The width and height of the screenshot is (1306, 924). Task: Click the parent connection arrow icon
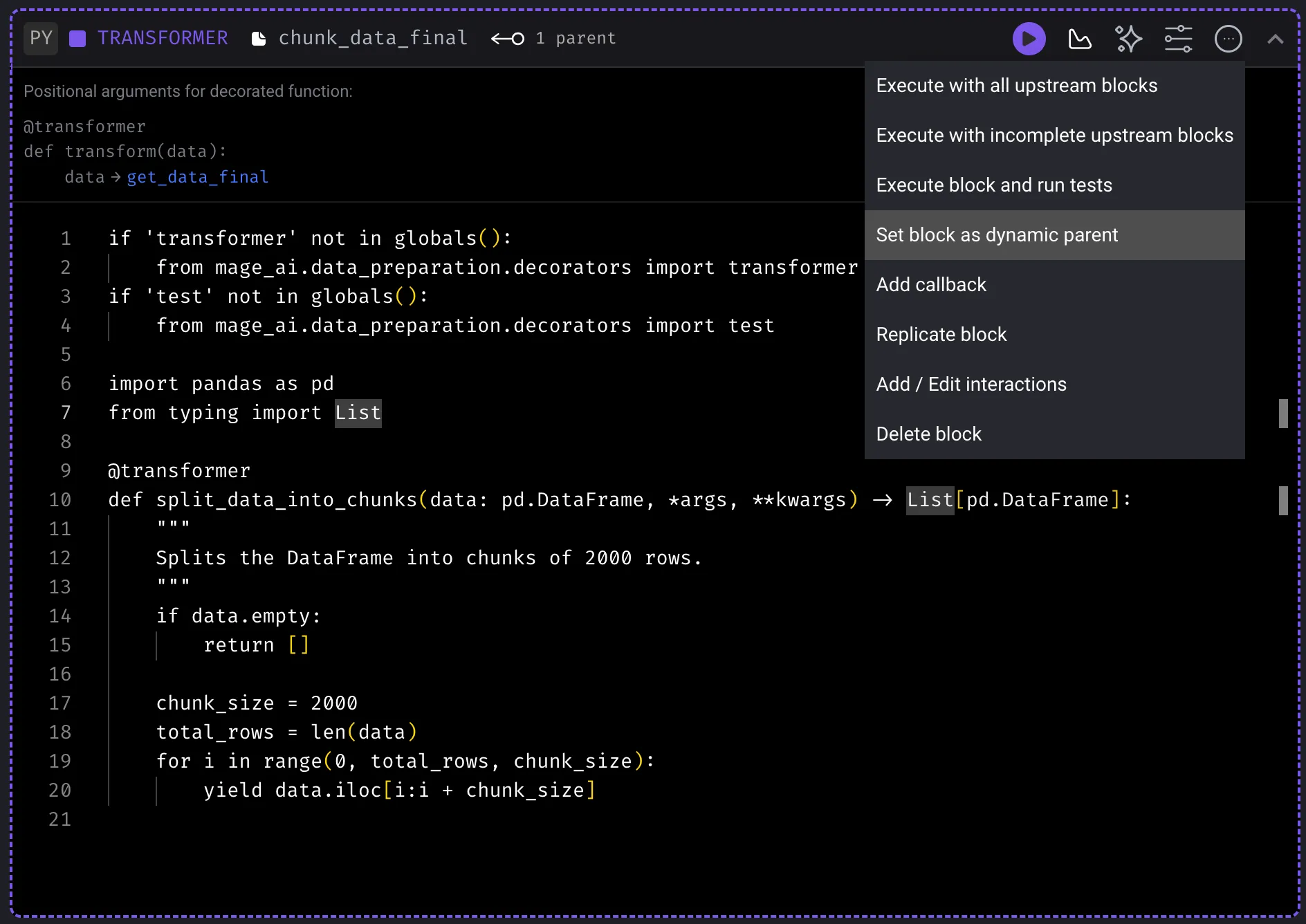pyautogui.click(x=508, y=39)
